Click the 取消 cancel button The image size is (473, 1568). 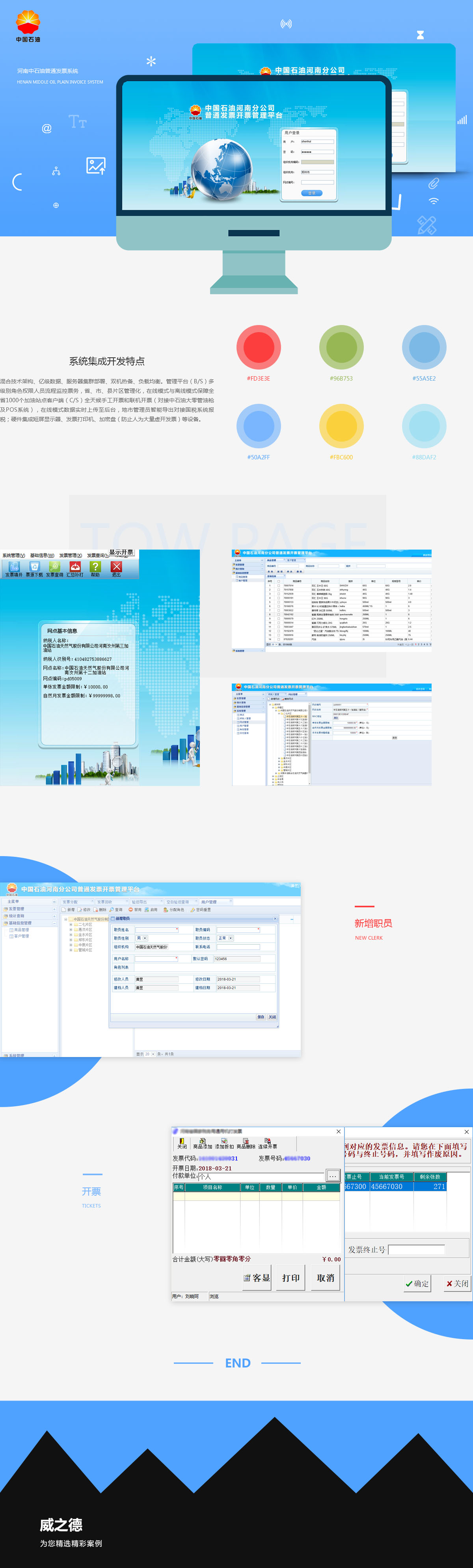[x=325, y=1278]
